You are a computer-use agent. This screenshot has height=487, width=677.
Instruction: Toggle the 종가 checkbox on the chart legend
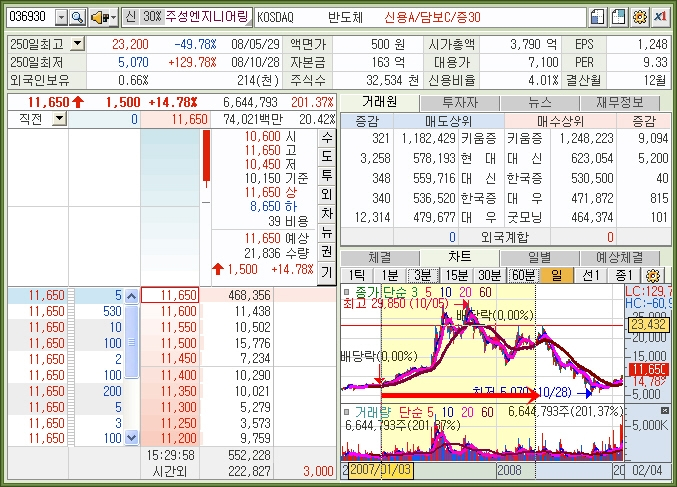348,291
